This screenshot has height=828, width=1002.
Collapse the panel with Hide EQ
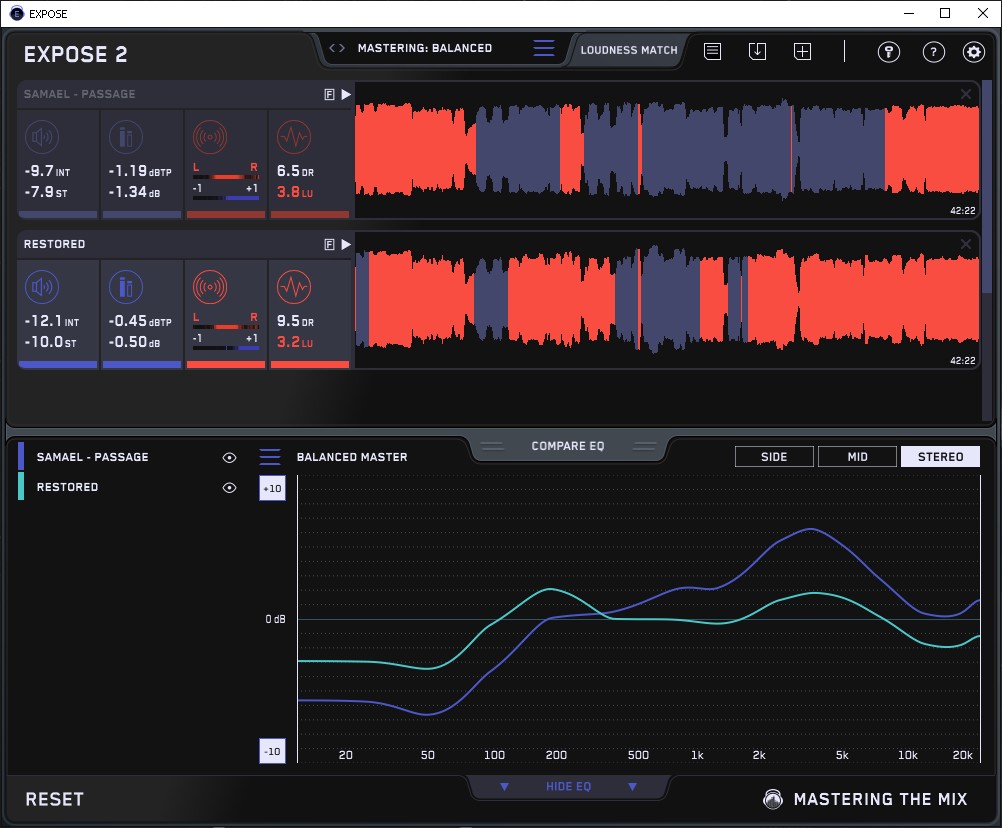568,787
